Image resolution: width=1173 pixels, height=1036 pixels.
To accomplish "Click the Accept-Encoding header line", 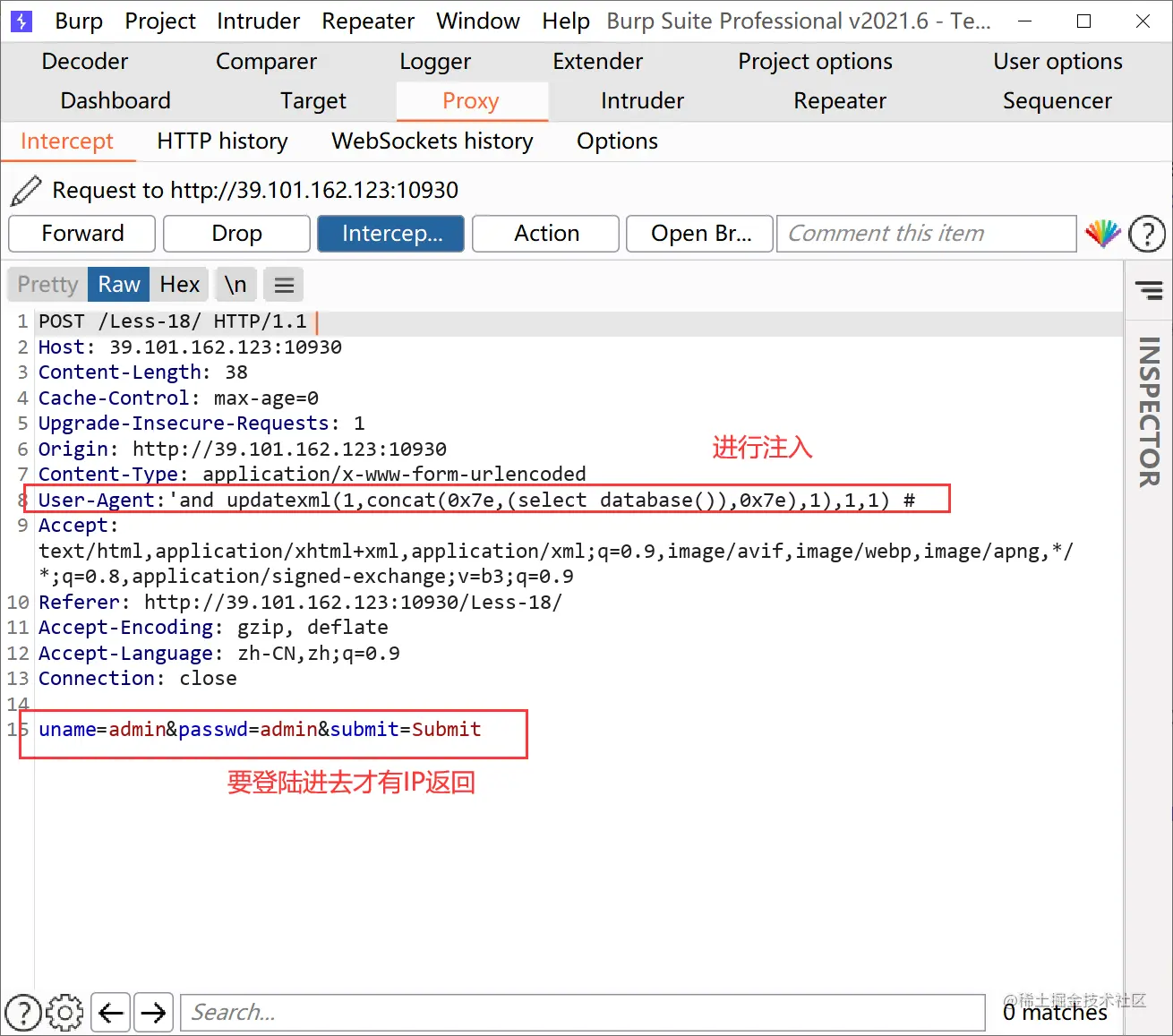I will (213, 628).
